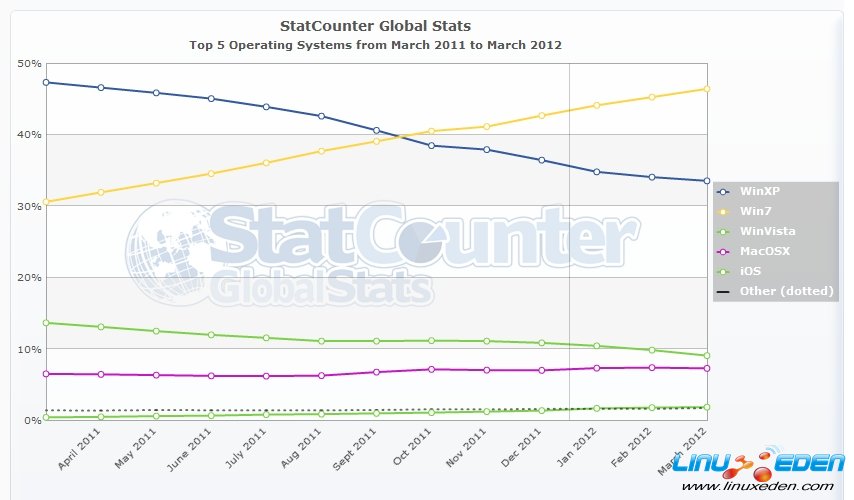
Task: Click the 50% y-axis label
Action: click(x=28, y=63)
